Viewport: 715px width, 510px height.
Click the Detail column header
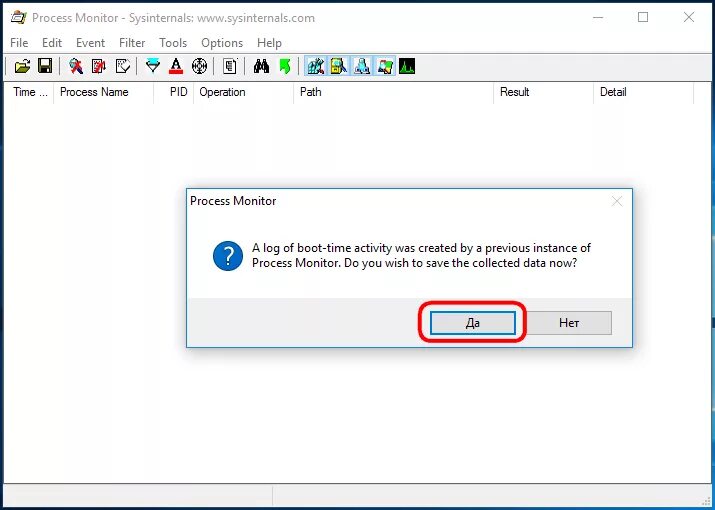644,92
